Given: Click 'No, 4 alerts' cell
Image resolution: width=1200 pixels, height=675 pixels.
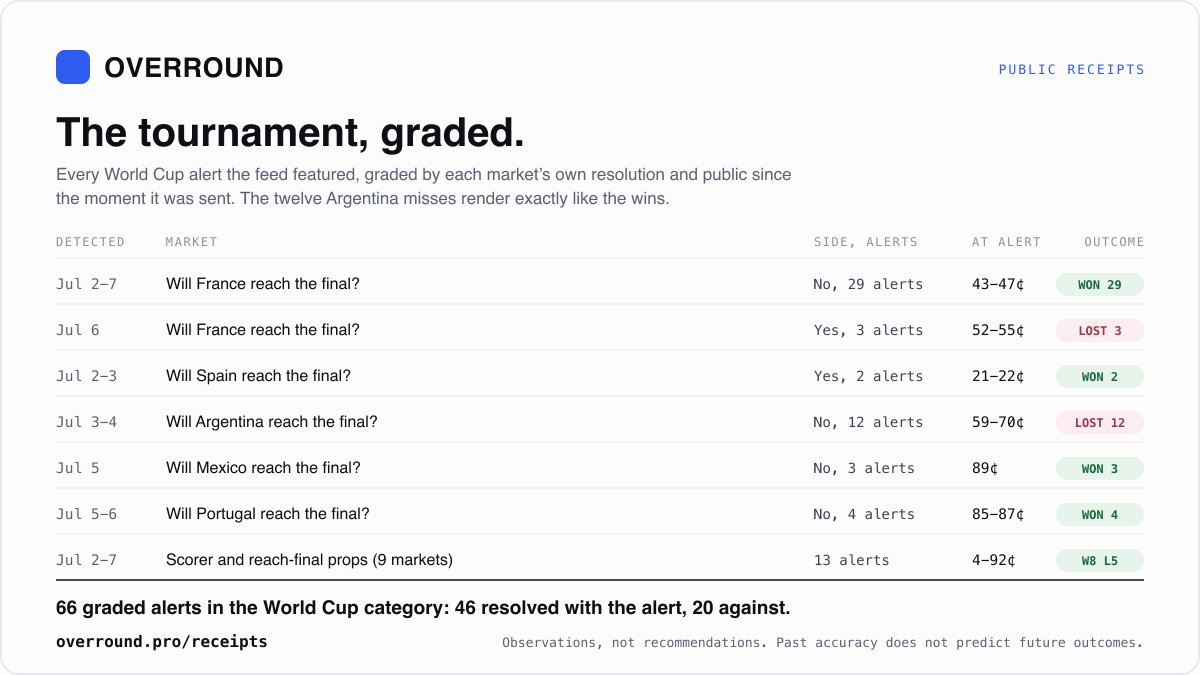Looking at the screenshot, I should (864, 514).
